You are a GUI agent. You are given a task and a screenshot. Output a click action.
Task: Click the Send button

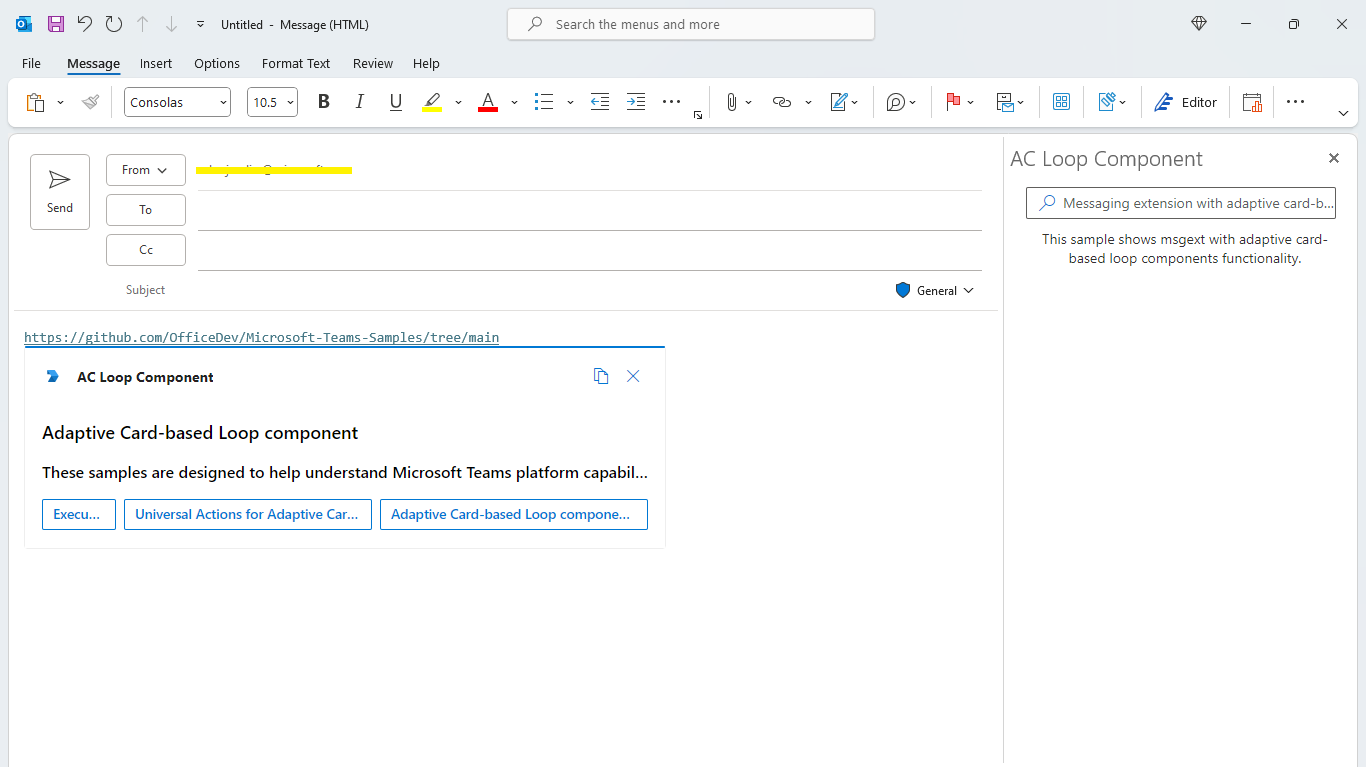[60, 192]
